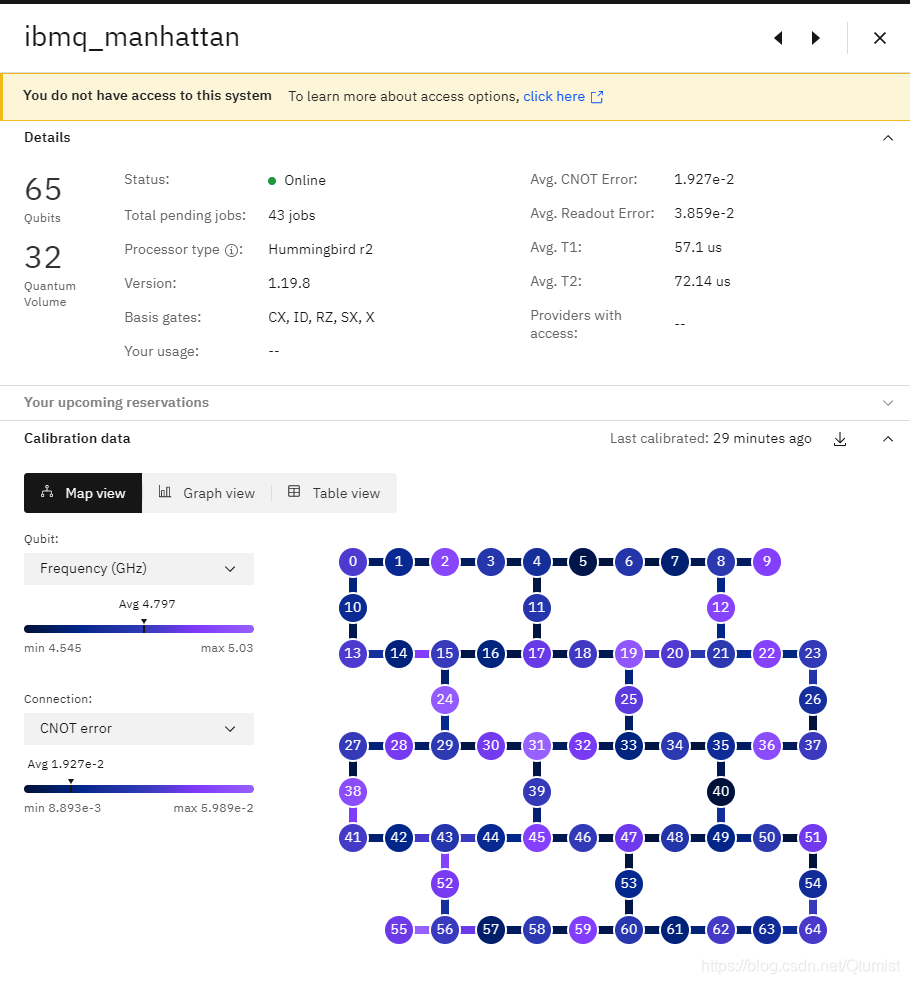Click the version number 1.19.8
Viewport: 910px width, 984px height.
289,284
